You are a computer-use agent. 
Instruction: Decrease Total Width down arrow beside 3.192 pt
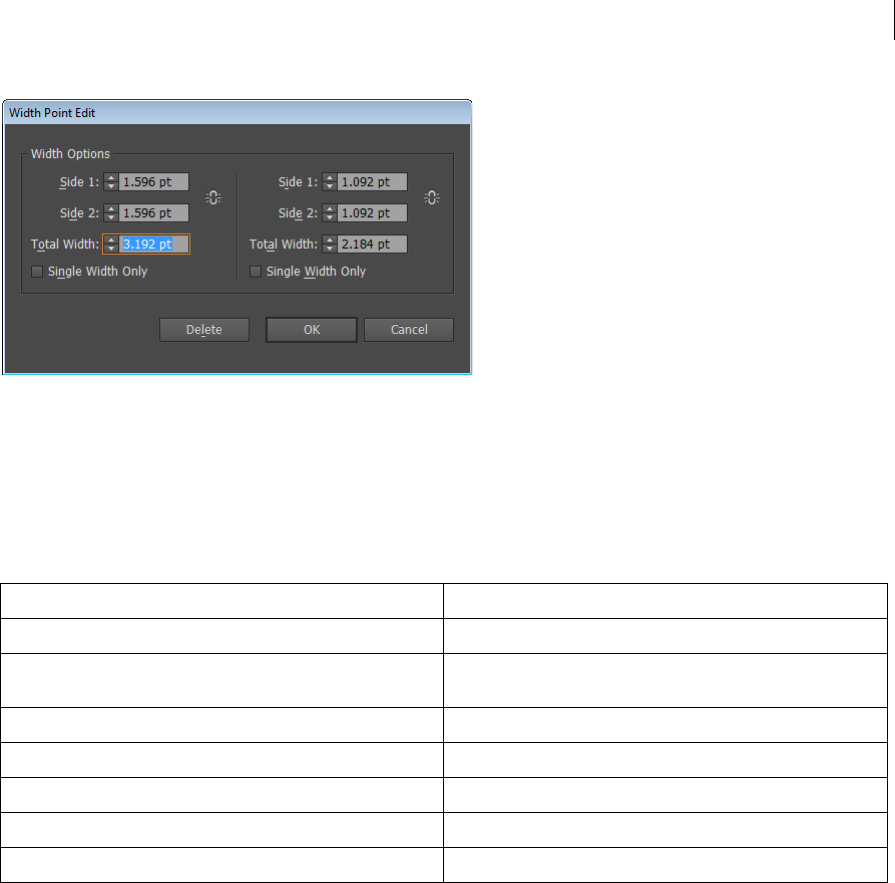(111, 248)
